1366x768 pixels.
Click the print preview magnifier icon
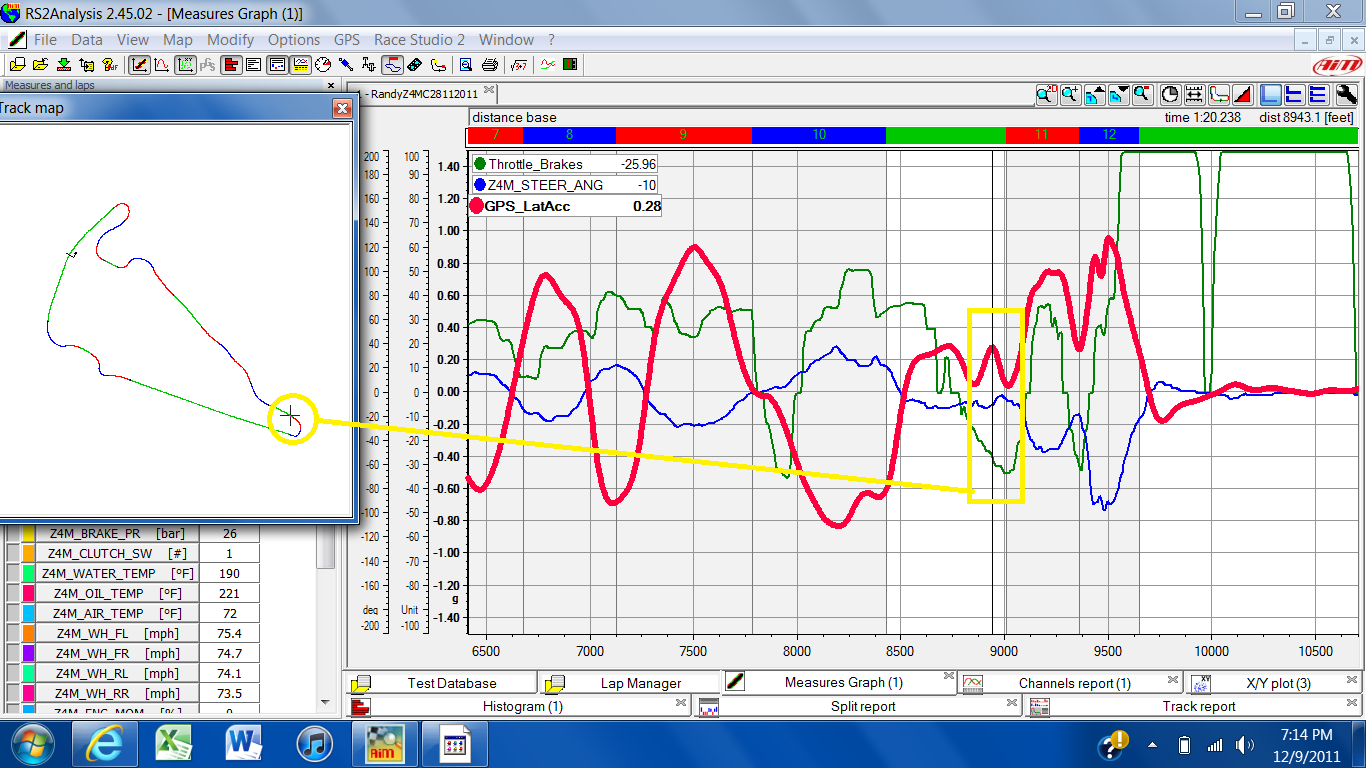[x=465, y=65]
